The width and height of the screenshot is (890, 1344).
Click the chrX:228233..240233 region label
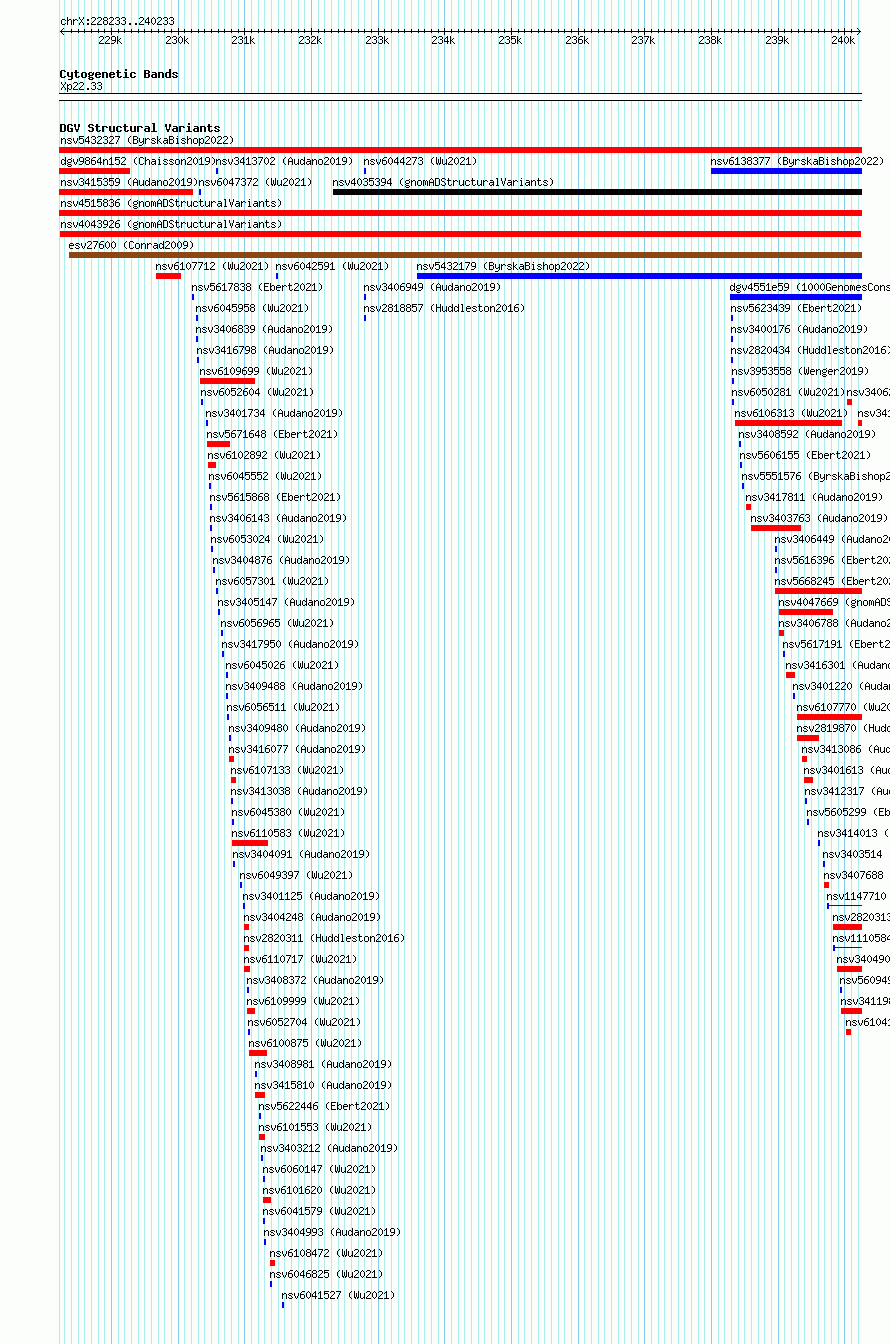(117, 21)
